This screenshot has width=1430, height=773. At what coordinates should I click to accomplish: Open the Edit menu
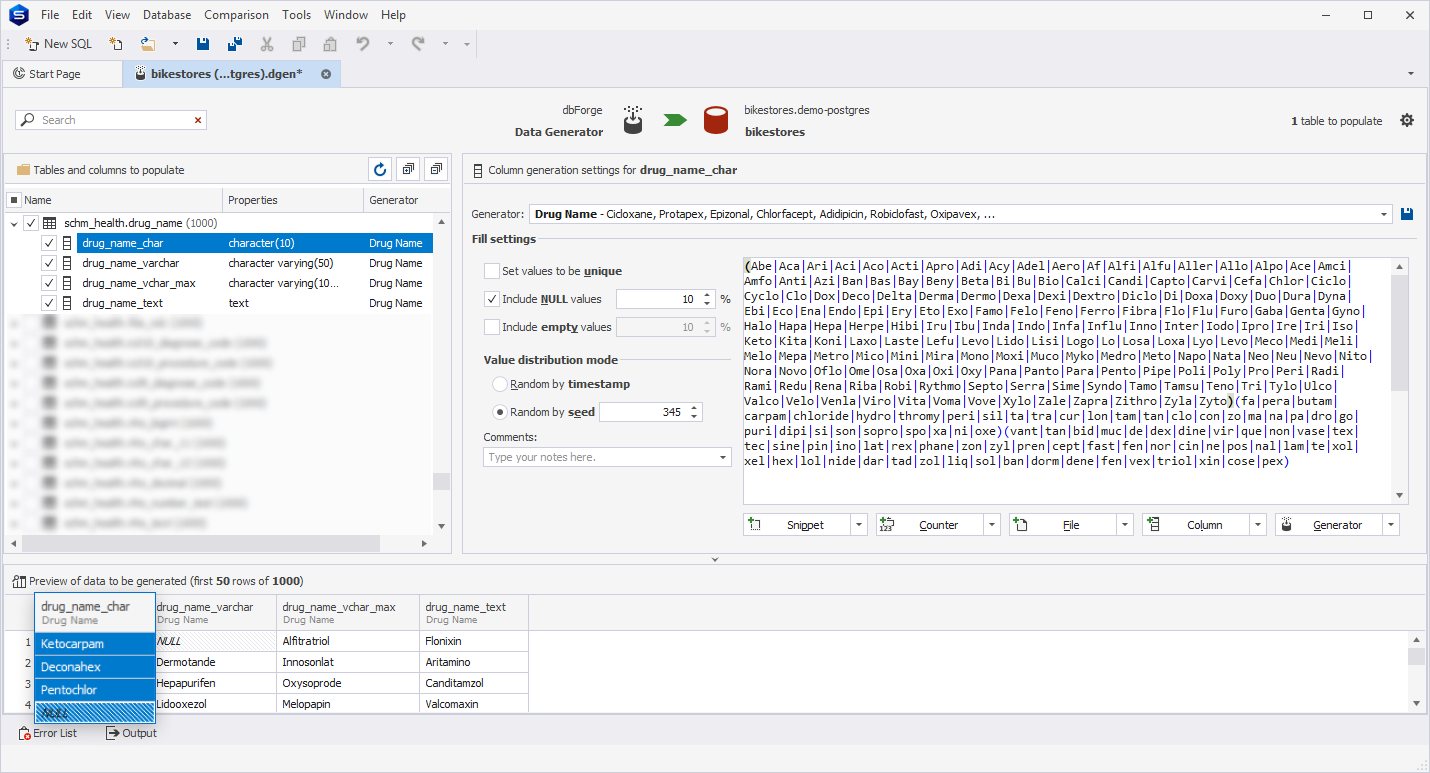tap(82, 15)
